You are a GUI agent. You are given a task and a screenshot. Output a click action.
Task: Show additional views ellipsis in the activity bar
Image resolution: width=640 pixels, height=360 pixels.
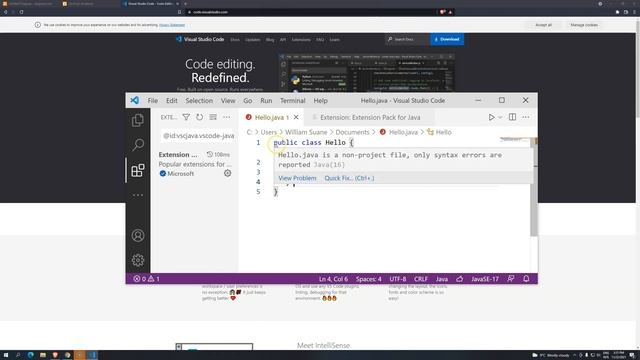point(138,195)
